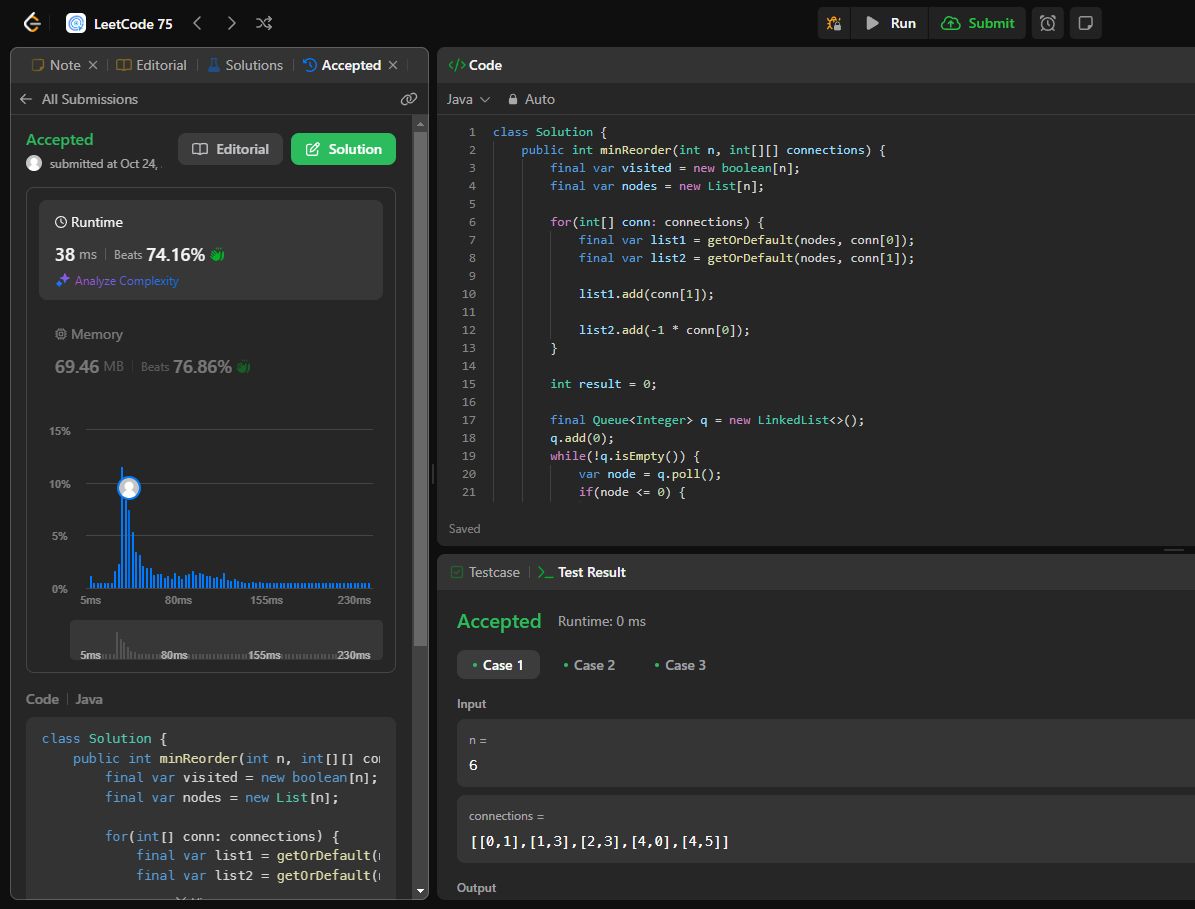Click line number 21 in editor
Image resolution: width=1195 pixels, height=909 pixels.
(x=469, y=492)
